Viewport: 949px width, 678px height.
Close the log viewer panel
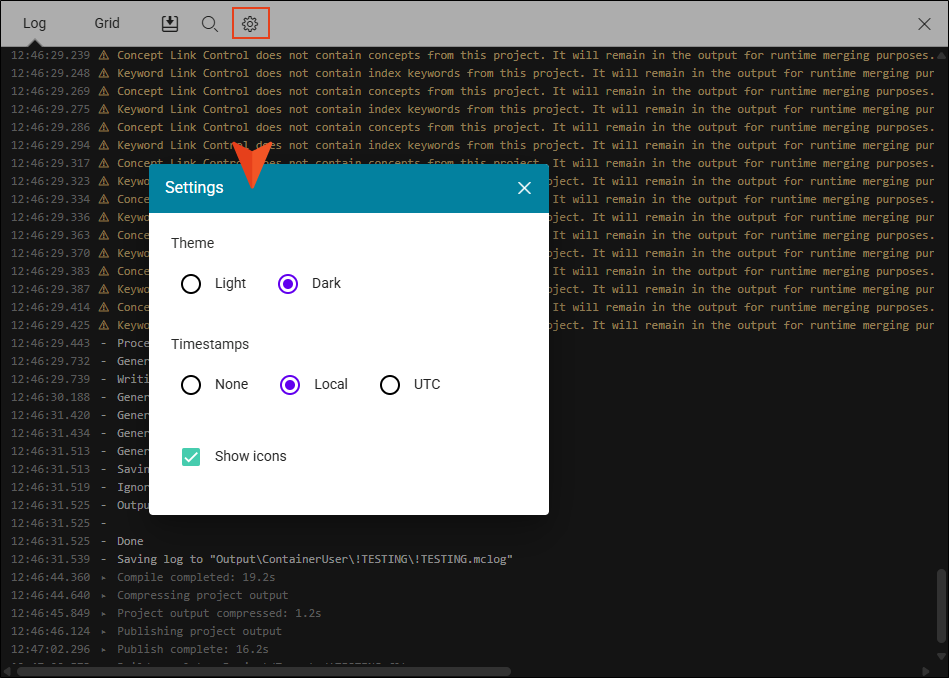924,24
